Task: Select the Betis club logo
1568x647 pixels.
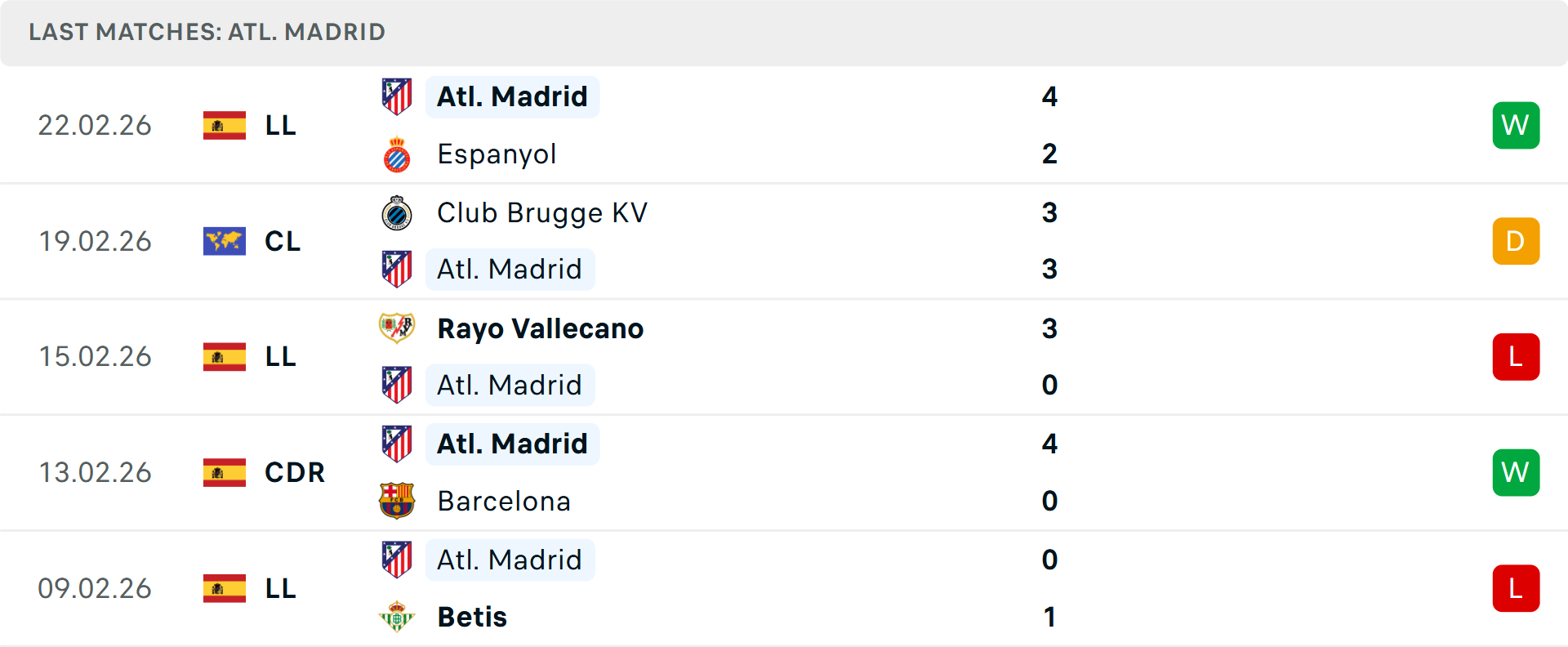Action: (397, 617)
